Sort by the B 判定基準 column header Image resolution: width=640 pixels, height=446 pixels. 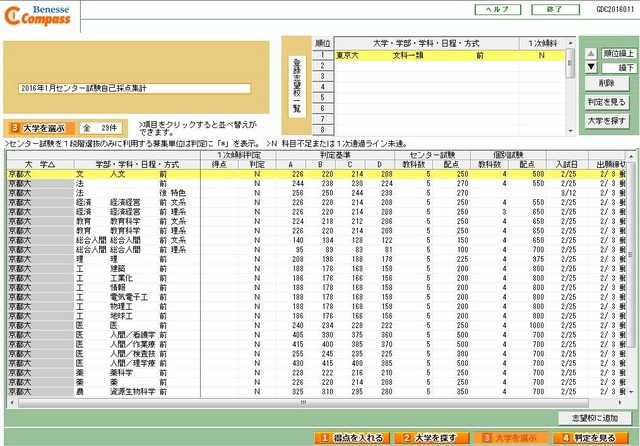pyautogui.click(x=320, y=164)
